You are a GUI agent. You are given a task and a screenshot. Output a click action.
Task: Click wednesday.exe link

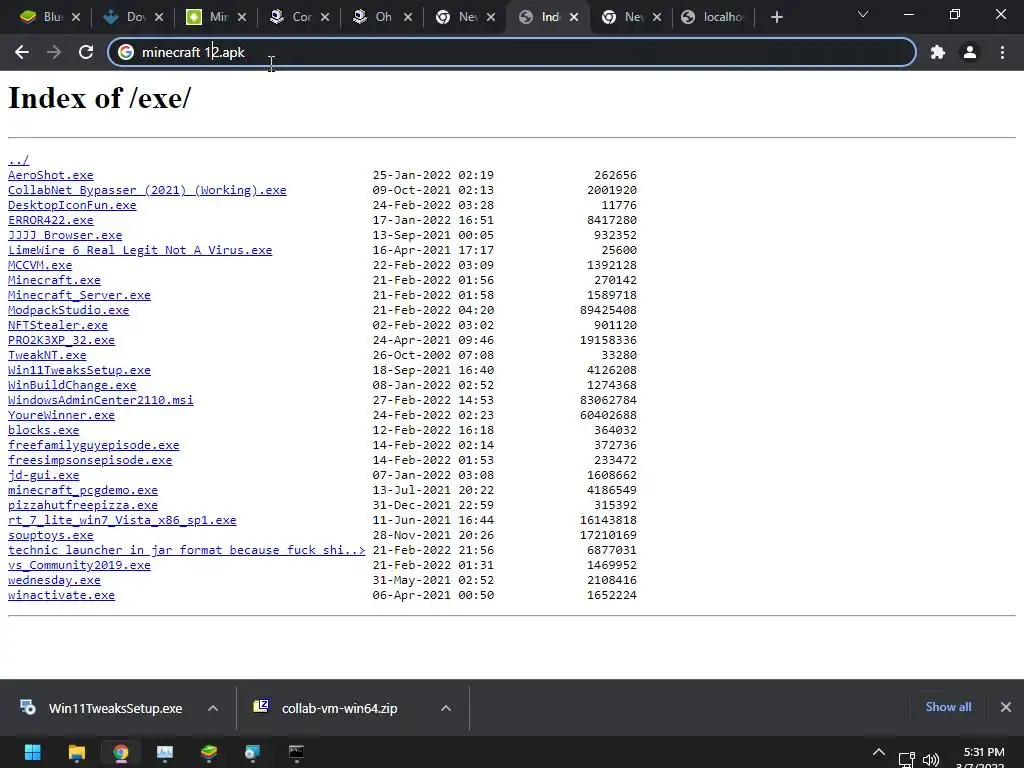54,581
